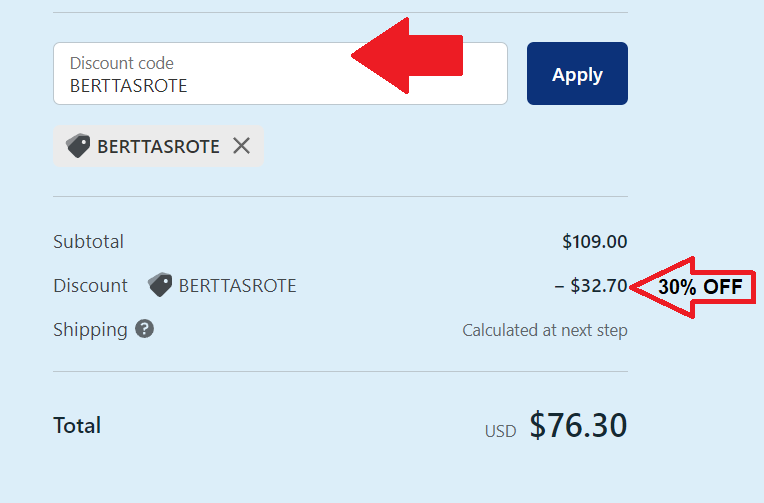Click the tag icon in the BERTTASROTE chip
The height and width of the screenshot is (503, 764).
78,146
